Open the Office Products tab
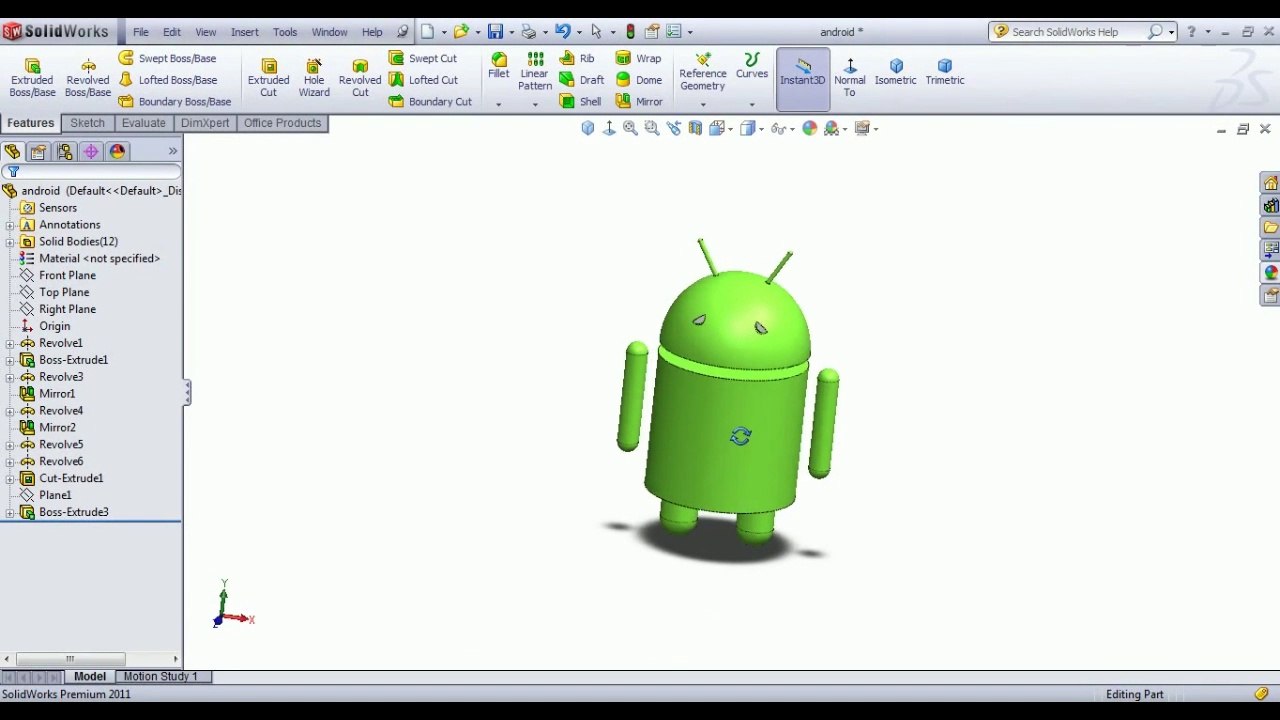Screen dimensions: 1280x720 pos(282,123)
